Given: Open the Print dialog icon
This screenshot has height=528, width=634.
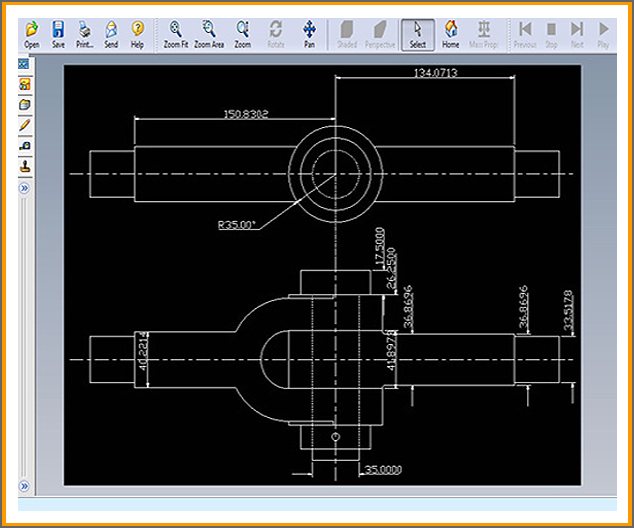Looking at the screenshot, I should (x=85, y=35).
